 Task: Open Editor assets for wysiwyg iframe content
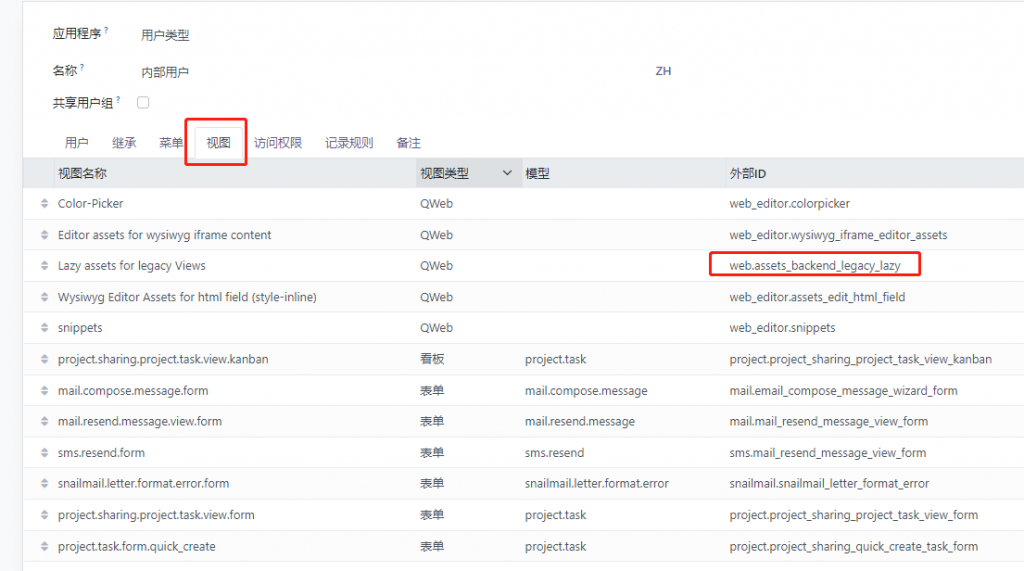[164, 235]
